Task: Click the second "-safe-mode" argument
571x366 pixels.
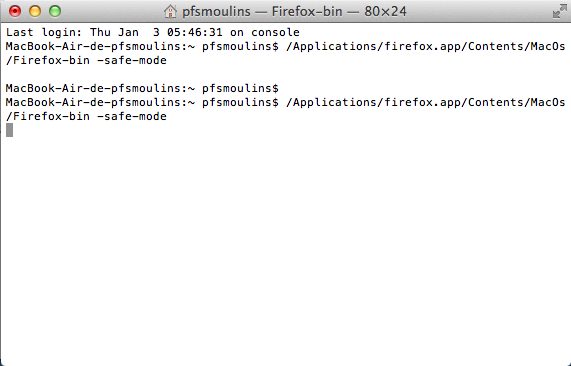Action: [x=132, y=117]
